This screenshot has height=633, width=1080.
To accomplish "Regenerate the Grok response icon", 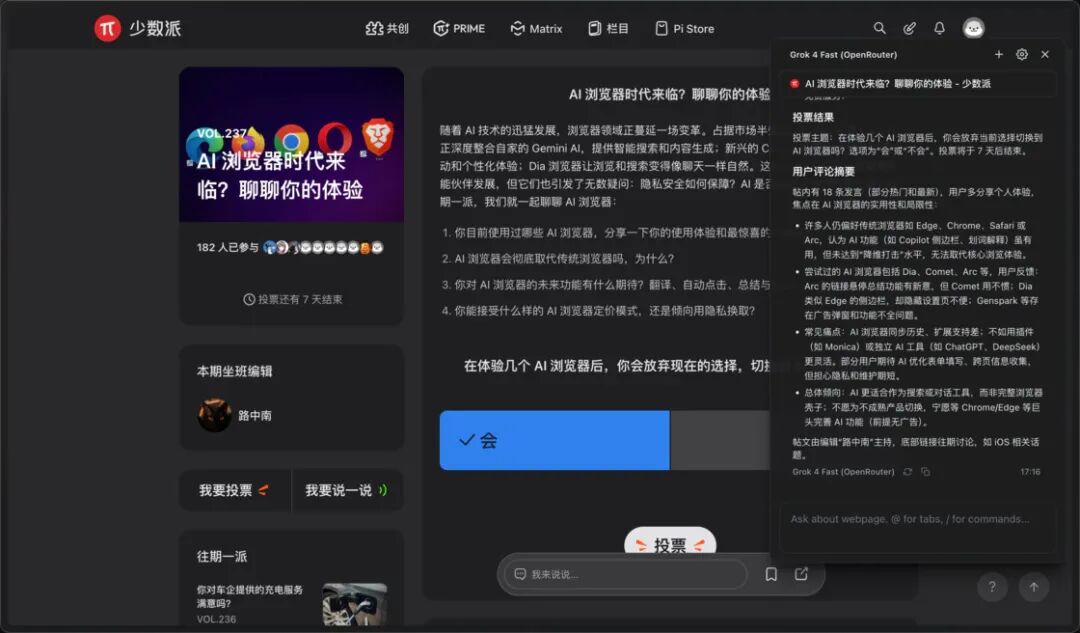I will click(907, 472).
